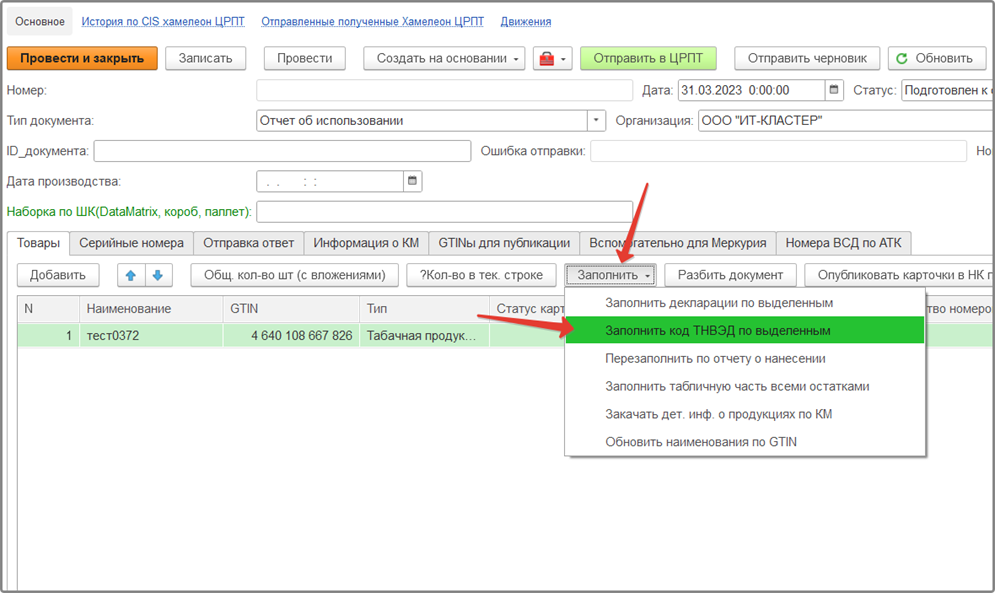Click the N column header
Viewport: 995px width, 593px height.
tap(48, 309)
